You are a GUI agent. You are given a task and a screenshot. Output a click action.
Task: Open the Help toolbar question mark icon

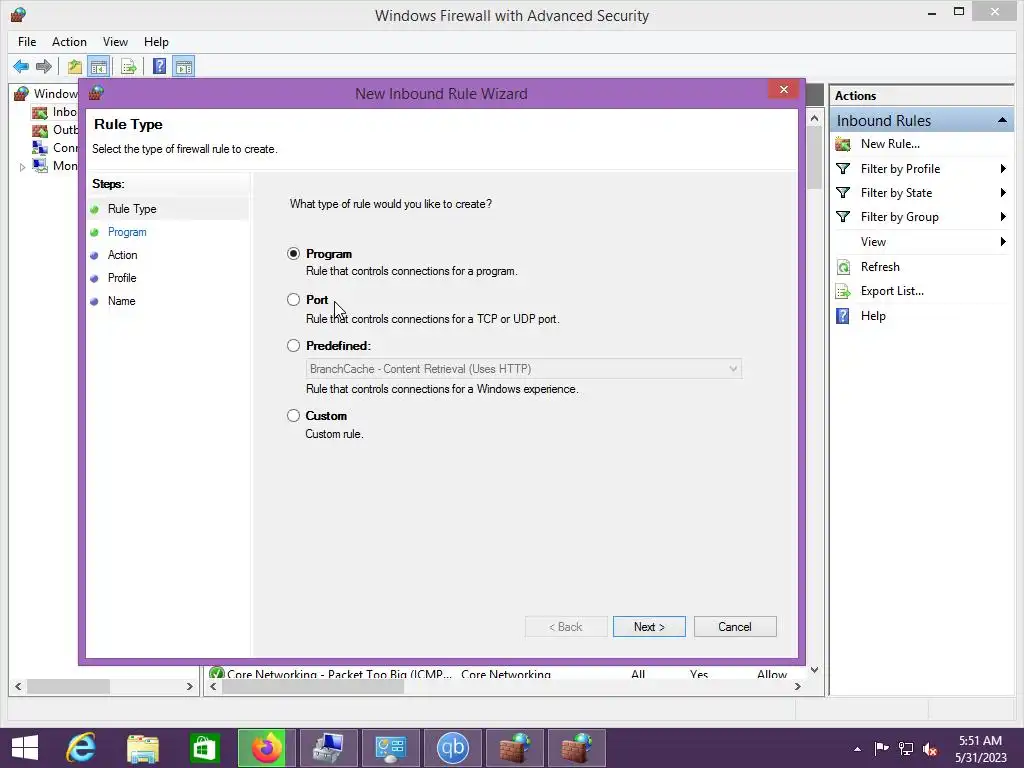click(x=159, y=66)
